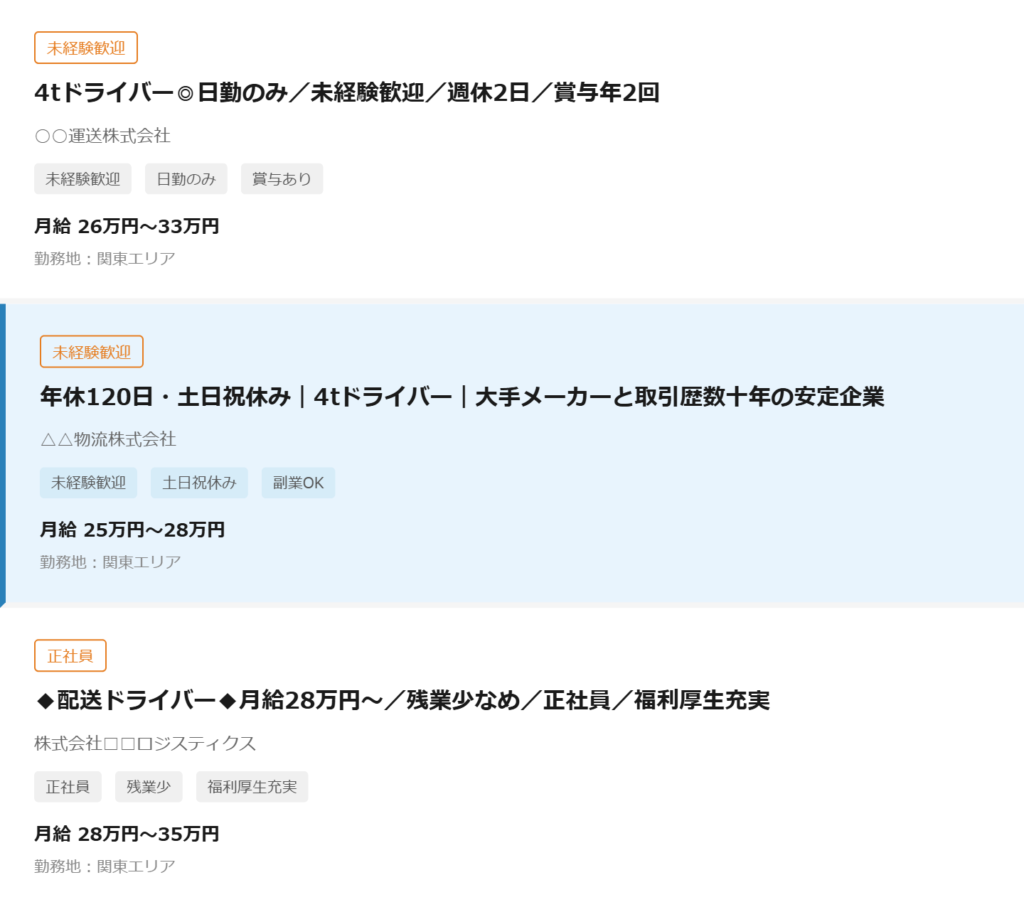Click the 残業少 tag on the third listing

(x=148, y=786)
